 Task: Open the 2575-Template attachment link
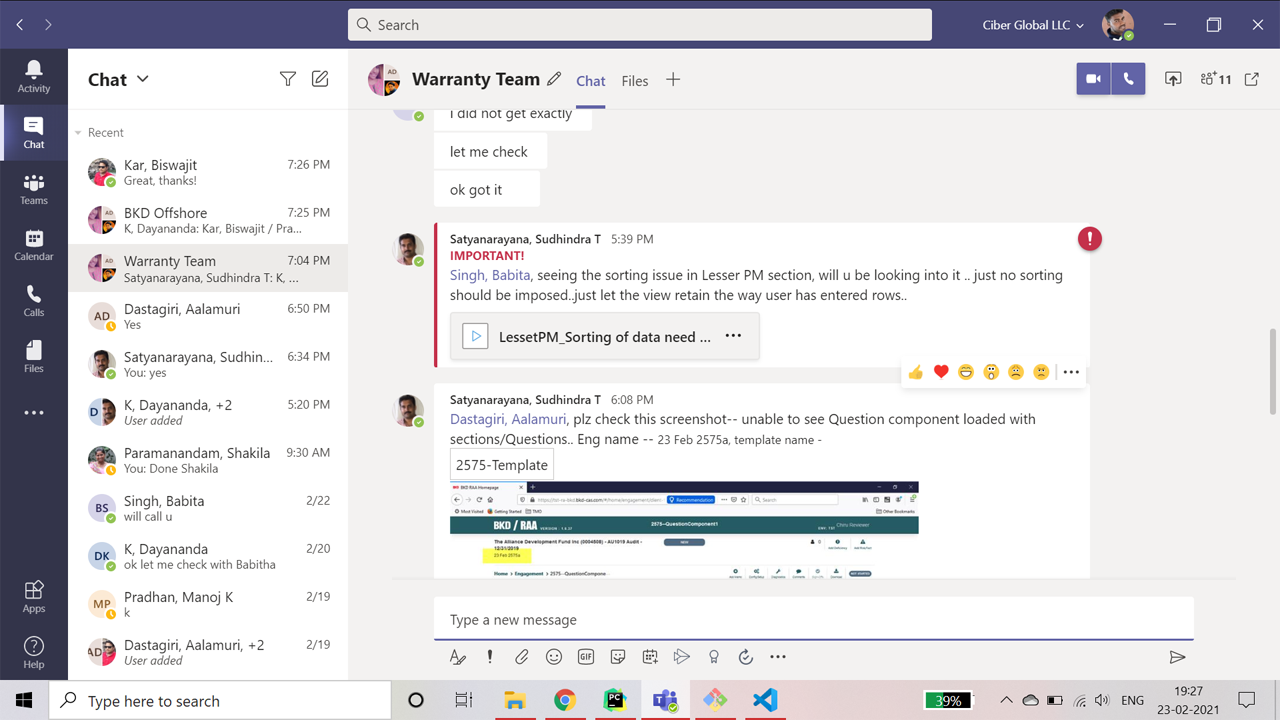click(x=502, y=465)
